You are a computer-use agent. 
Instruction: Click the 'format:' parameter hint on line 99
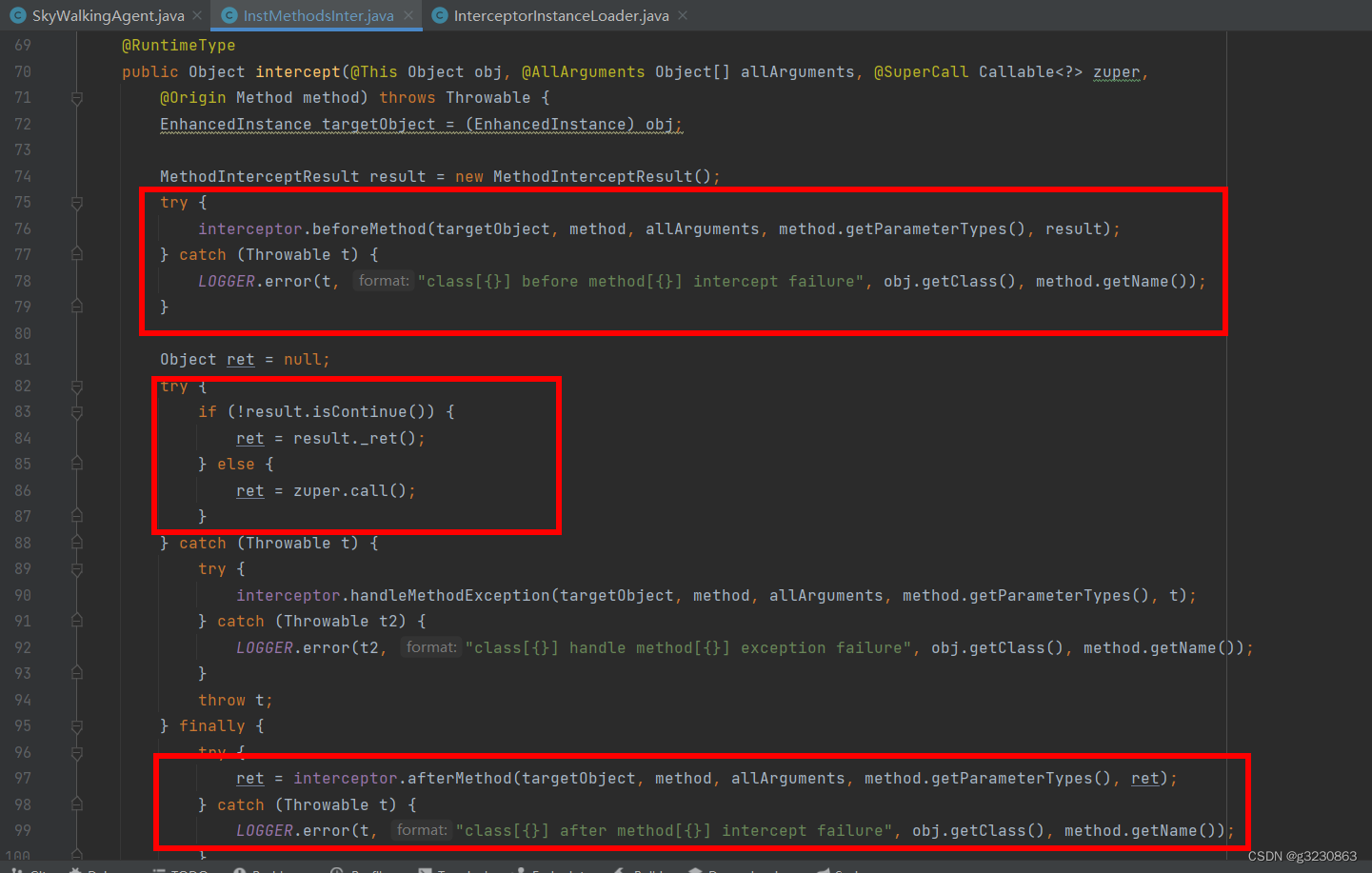422,830
